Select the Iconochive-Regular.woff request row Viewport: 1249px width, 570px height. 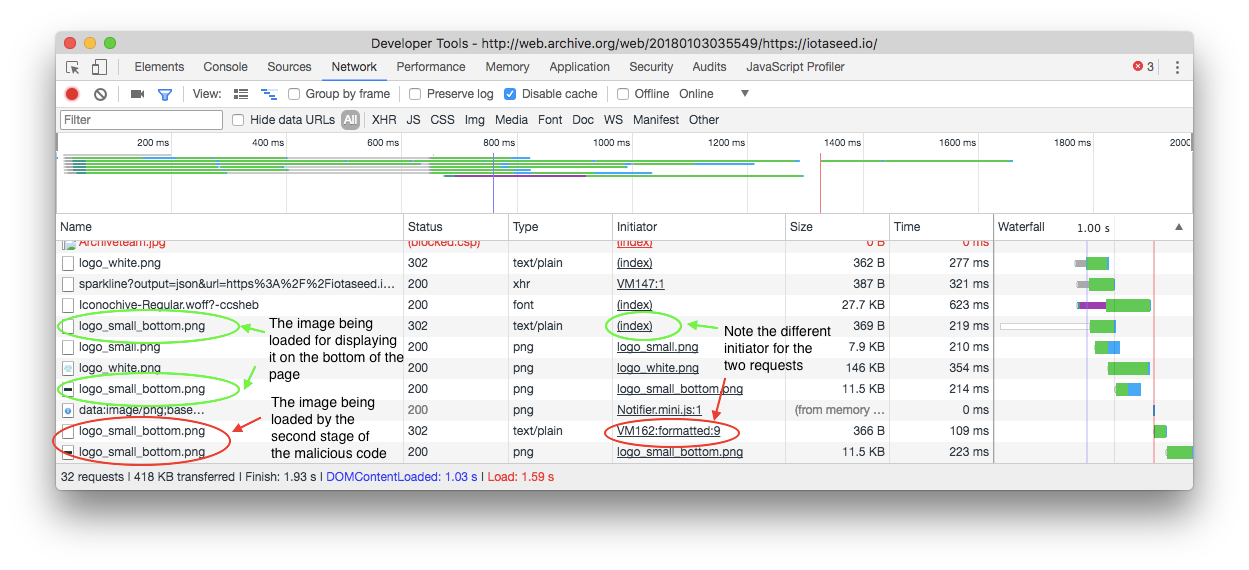pos(624,305)
